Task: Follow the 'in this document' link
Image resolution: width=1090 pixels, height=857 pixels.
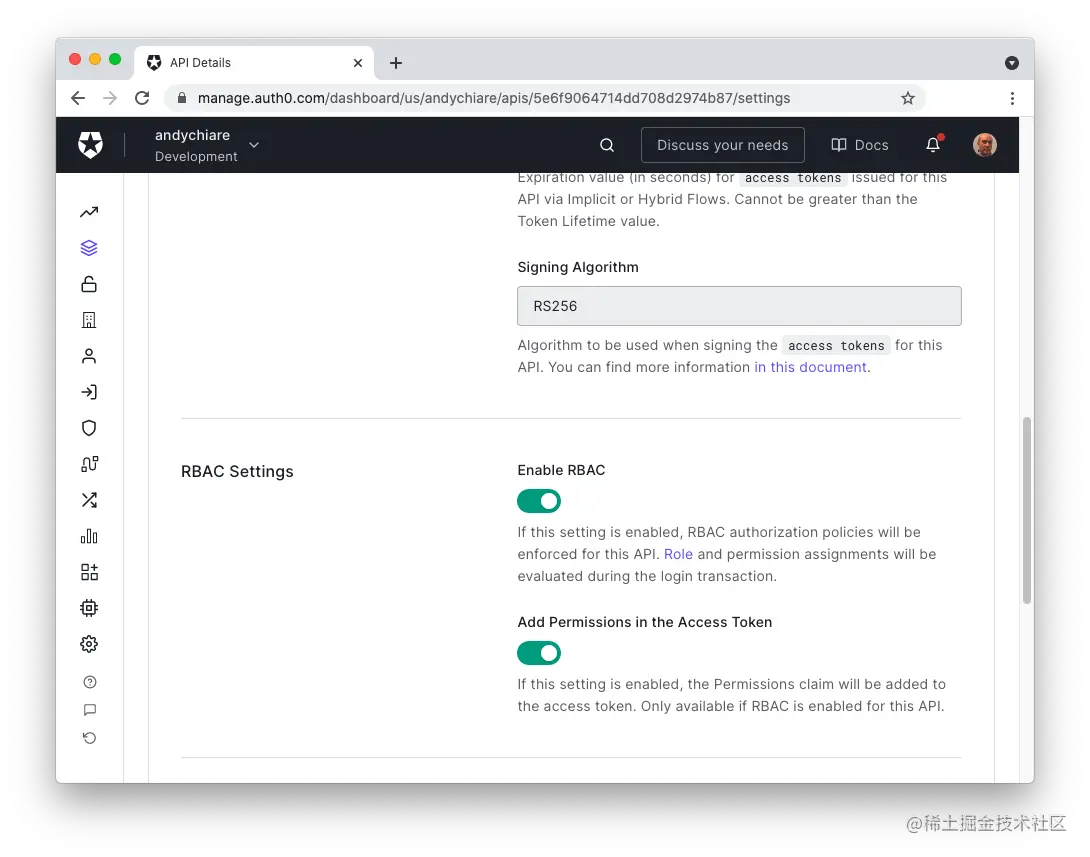Action: [x=810, y=367]
